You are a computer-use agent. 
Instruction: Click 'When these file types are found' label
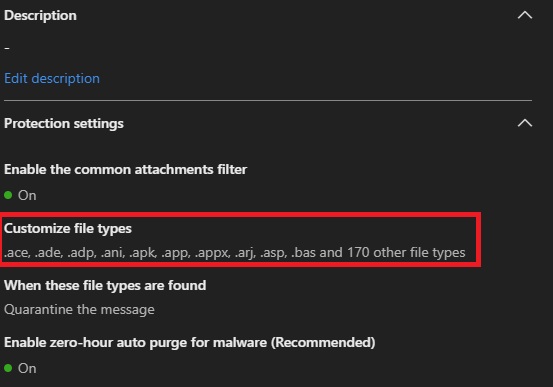(105, 285)
